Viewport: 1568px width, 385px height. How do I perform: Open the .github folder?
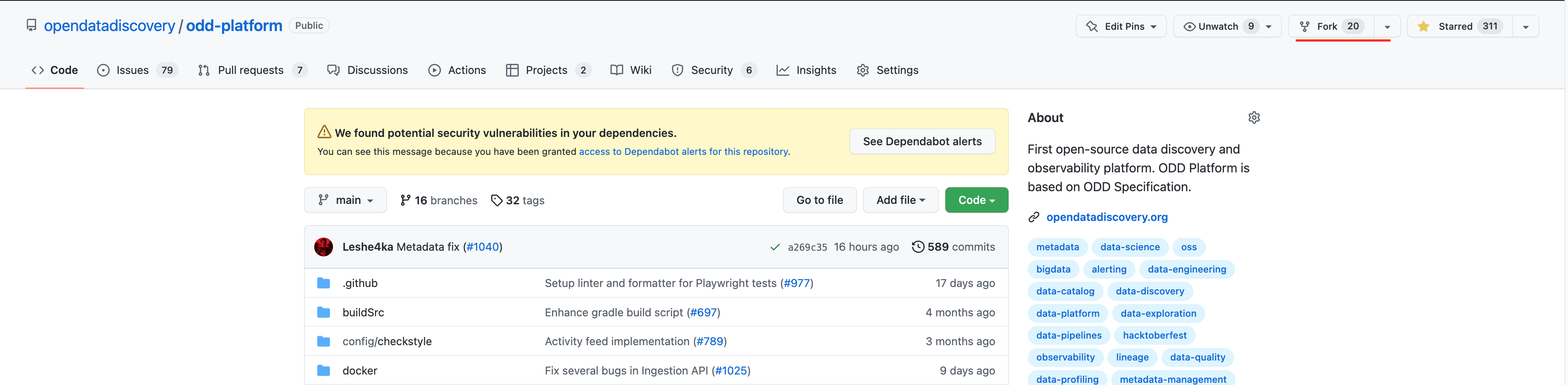(x=360, y=283)
